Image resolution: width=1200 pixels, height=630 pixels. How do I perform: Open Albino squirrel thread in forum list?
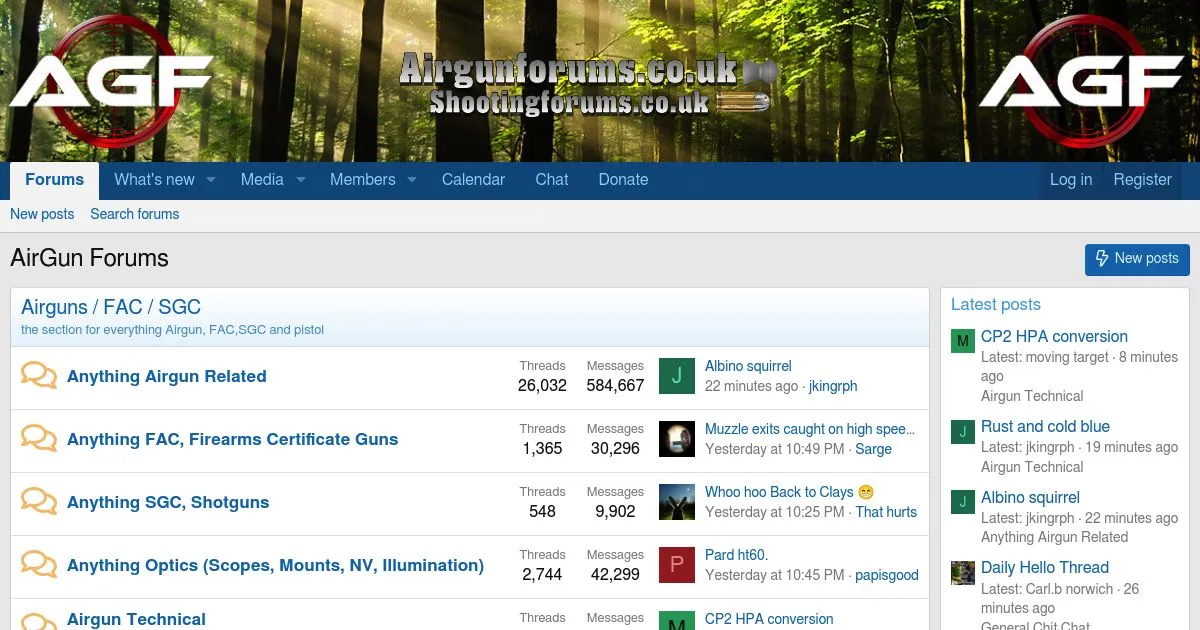748,366
